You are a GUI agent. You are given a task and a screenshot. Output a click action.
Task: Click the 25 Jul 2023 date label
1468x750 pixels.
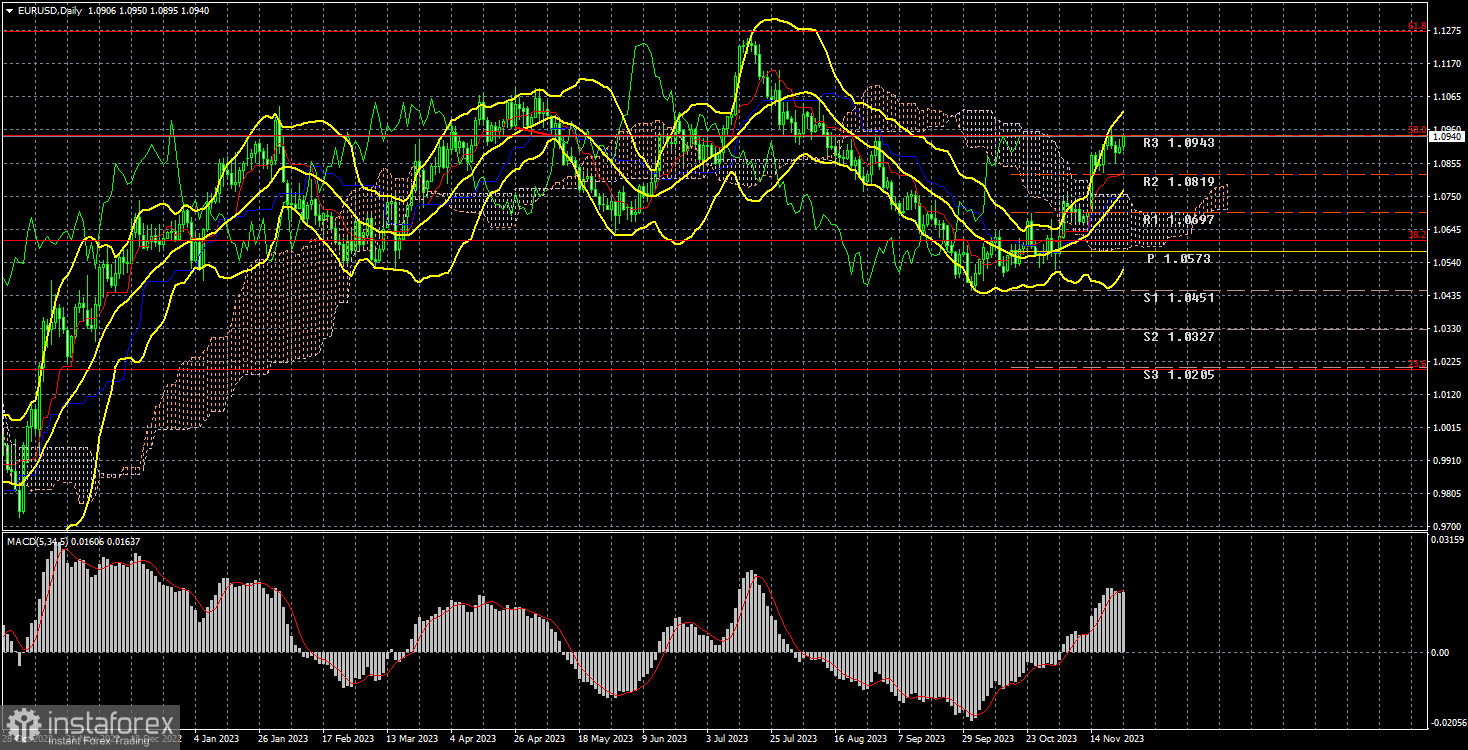coord(796,739)
